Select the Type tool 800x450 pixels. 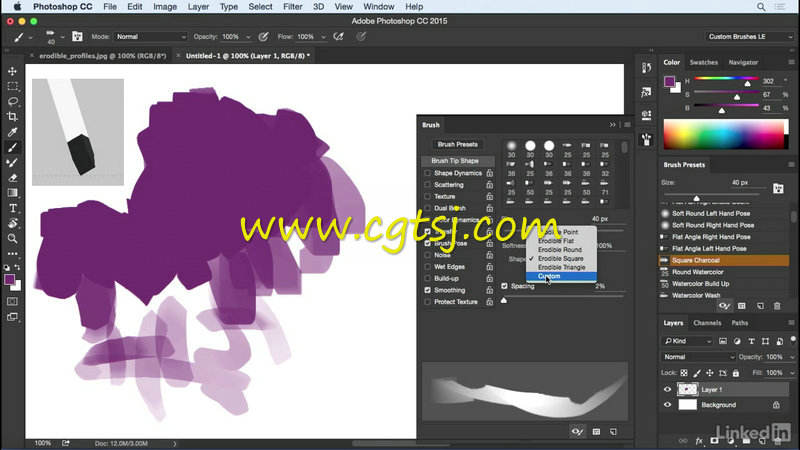click(x=12, y=208)
